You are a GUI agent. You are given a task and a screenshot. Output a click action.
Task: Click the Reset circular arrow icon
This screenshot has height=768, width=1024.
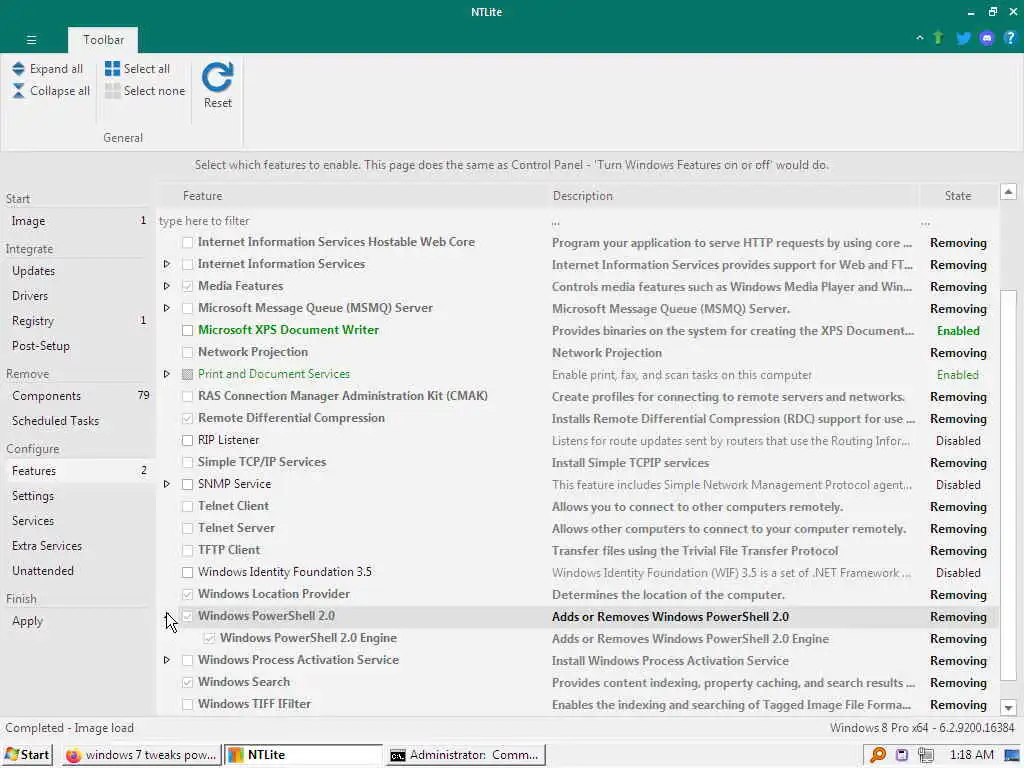click(217, 78)
